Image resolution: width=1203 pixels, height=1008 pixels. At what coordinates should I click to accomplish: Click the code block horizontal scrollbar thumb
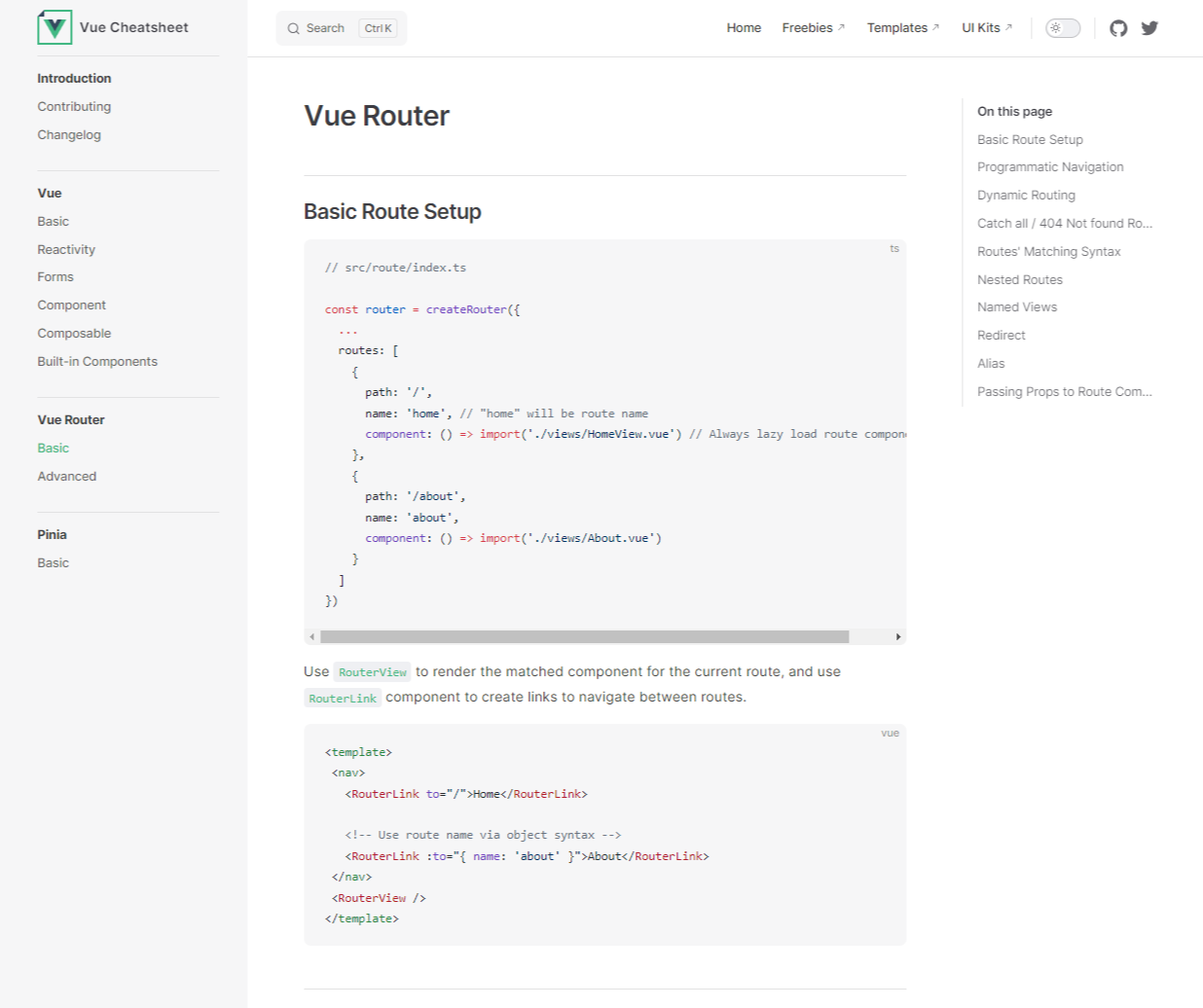[584, 636]
